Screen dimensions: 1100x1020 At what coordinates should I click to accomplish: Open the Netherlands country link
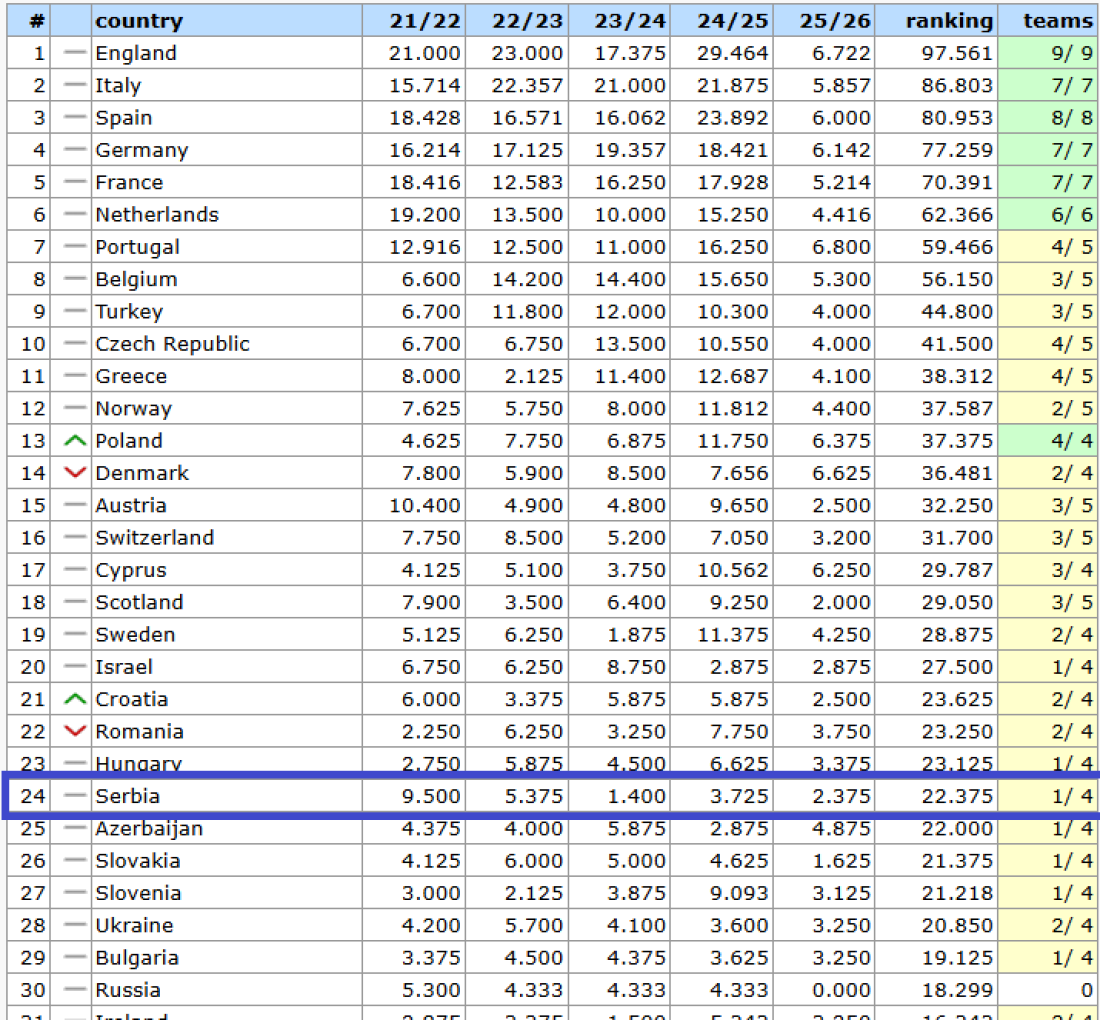pos(156,215)
